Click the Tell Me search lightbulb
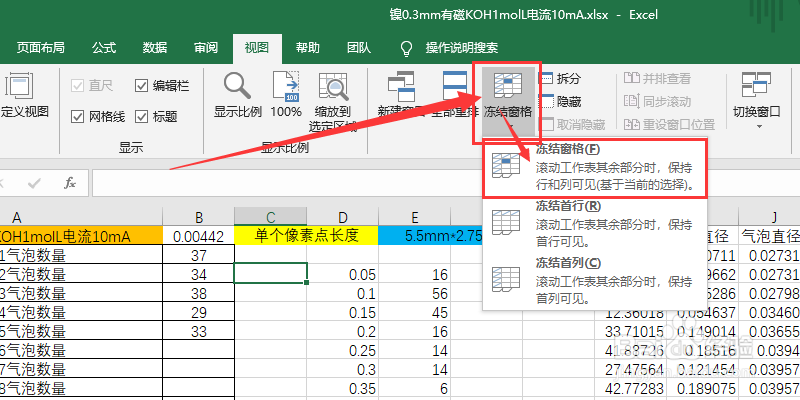This screenshot has width=800, height=400. [406, 48]
